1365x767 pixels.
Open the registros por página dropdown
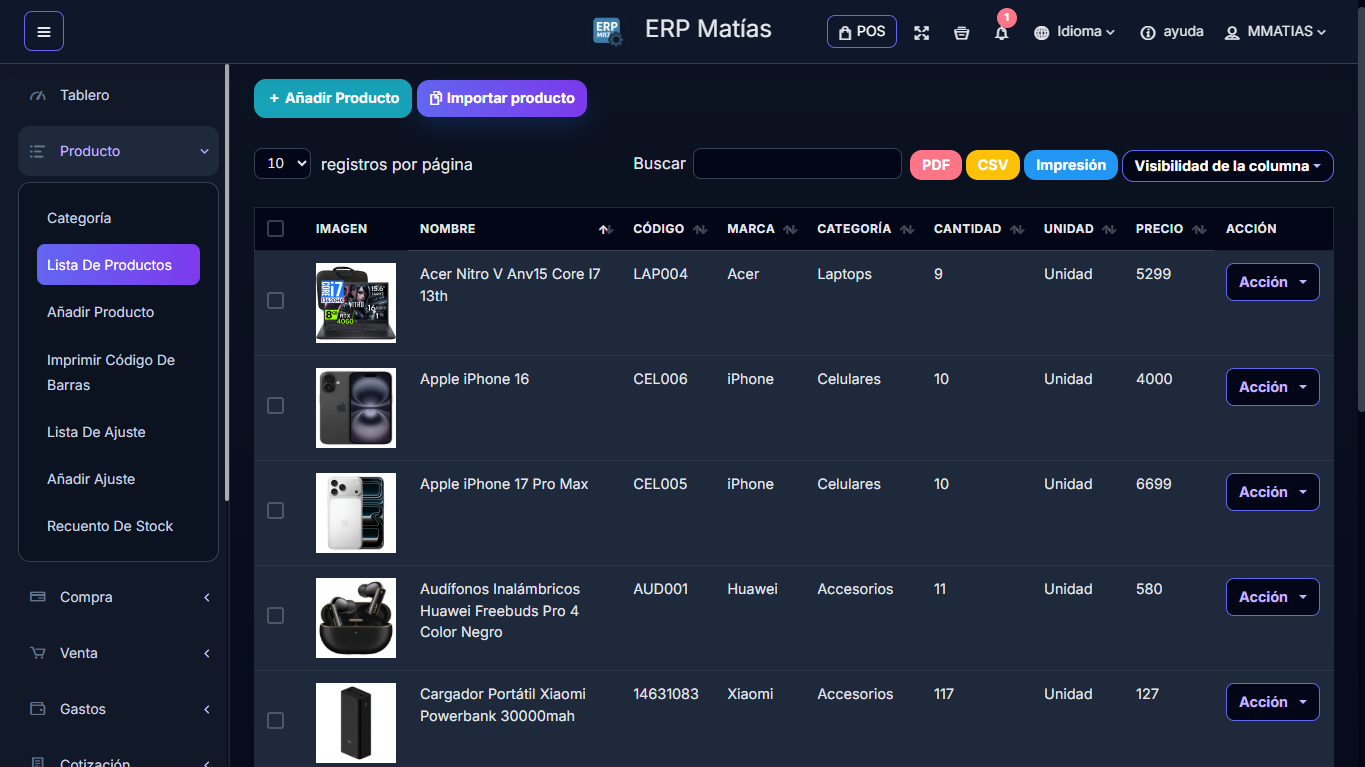[x=283, y=164]
